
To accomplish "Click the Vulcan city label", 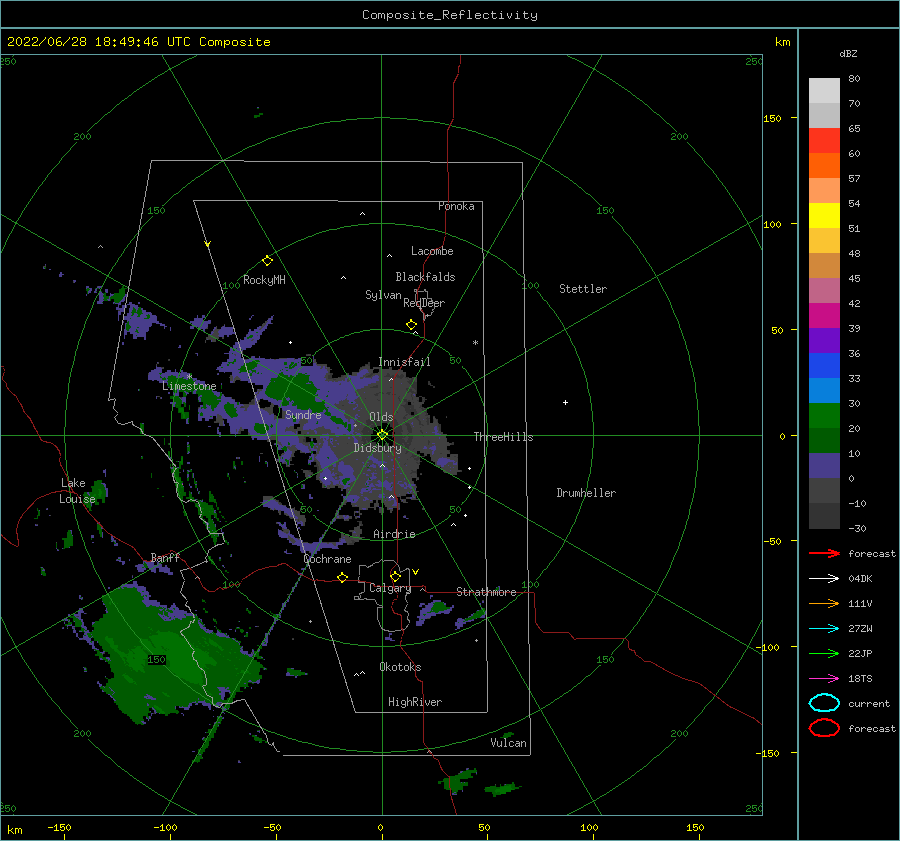I will pyautogui.click(x=509, y=743).
